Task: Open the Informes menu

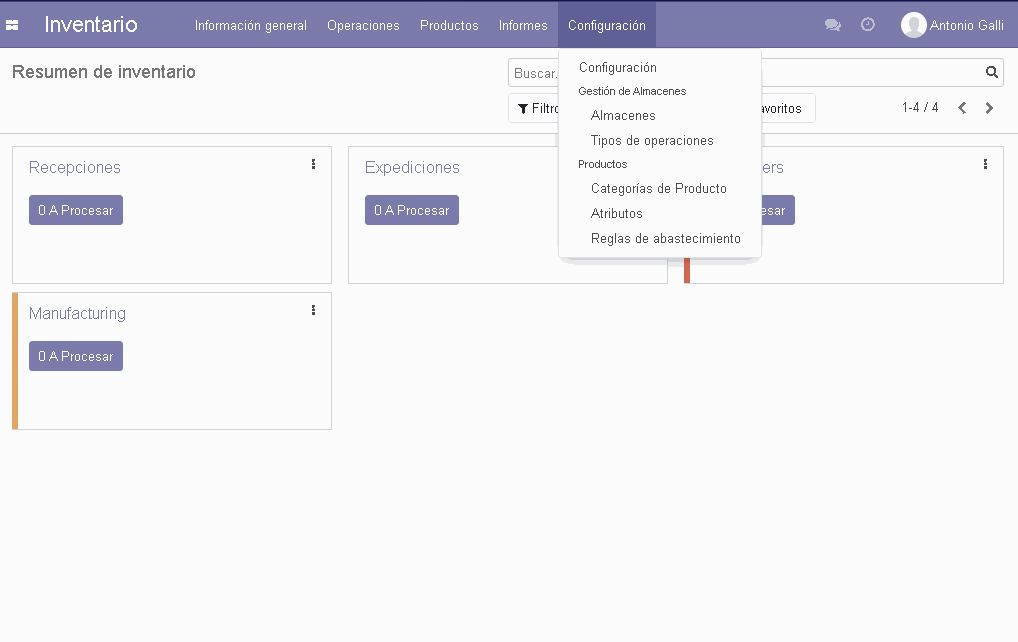Action: point(523,25)
